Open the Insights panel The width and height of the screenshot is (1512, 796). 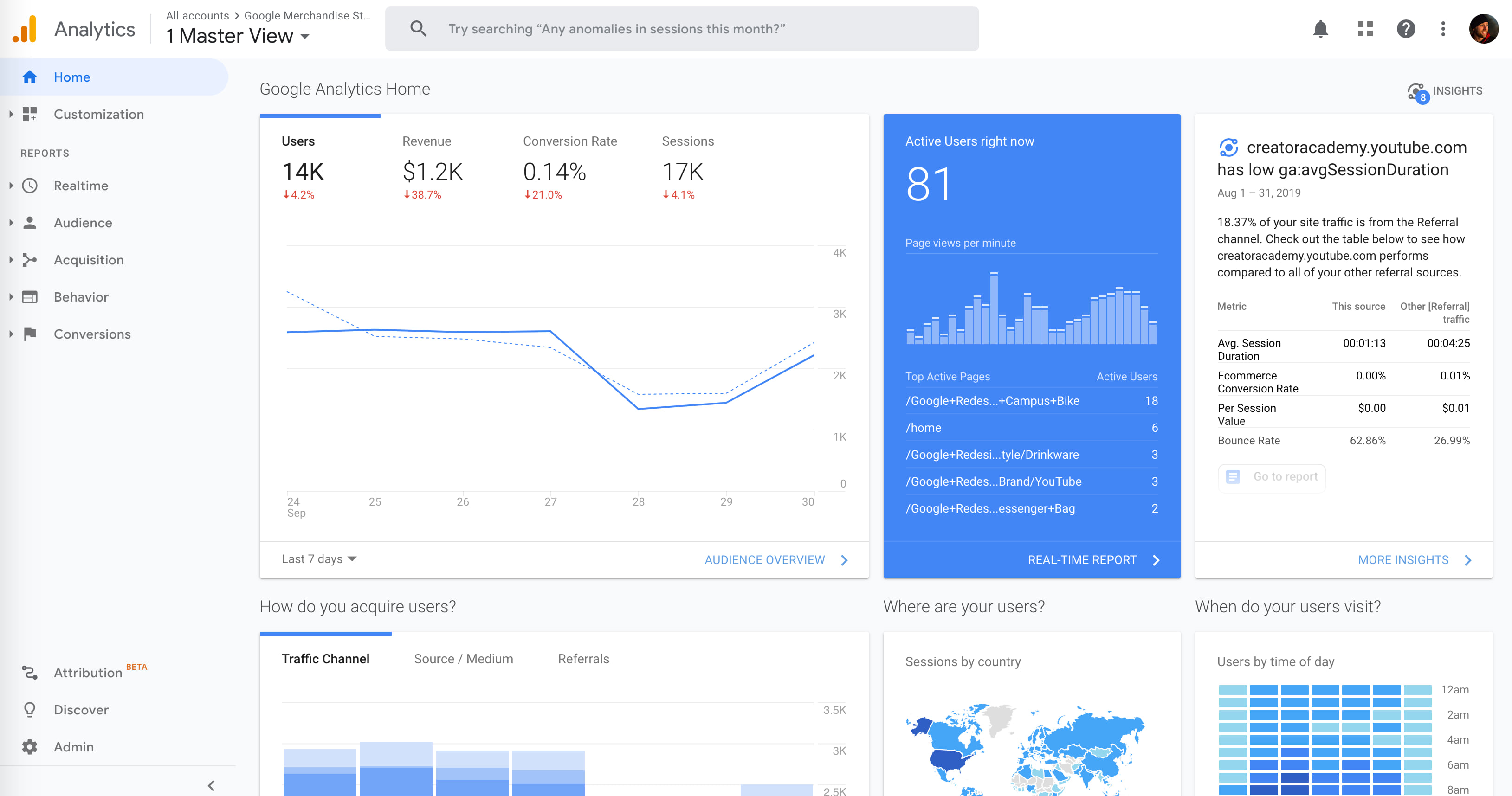coord(1445,90)
